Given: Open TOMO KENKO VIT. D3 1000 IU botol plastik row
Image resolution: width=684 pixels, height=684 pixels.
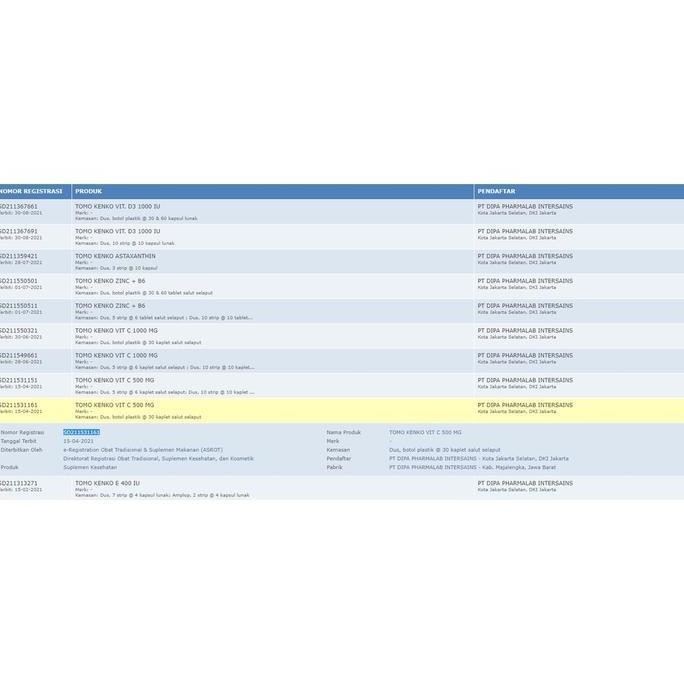Looking at the screenshot, I should 118,206.
